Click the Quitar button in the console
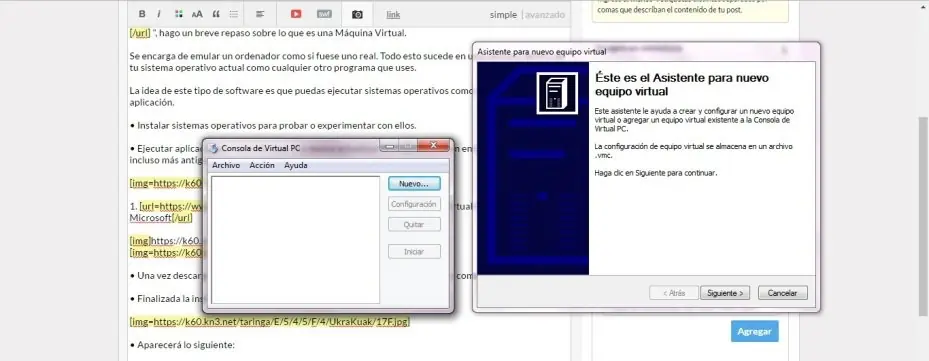 [414, 225]
